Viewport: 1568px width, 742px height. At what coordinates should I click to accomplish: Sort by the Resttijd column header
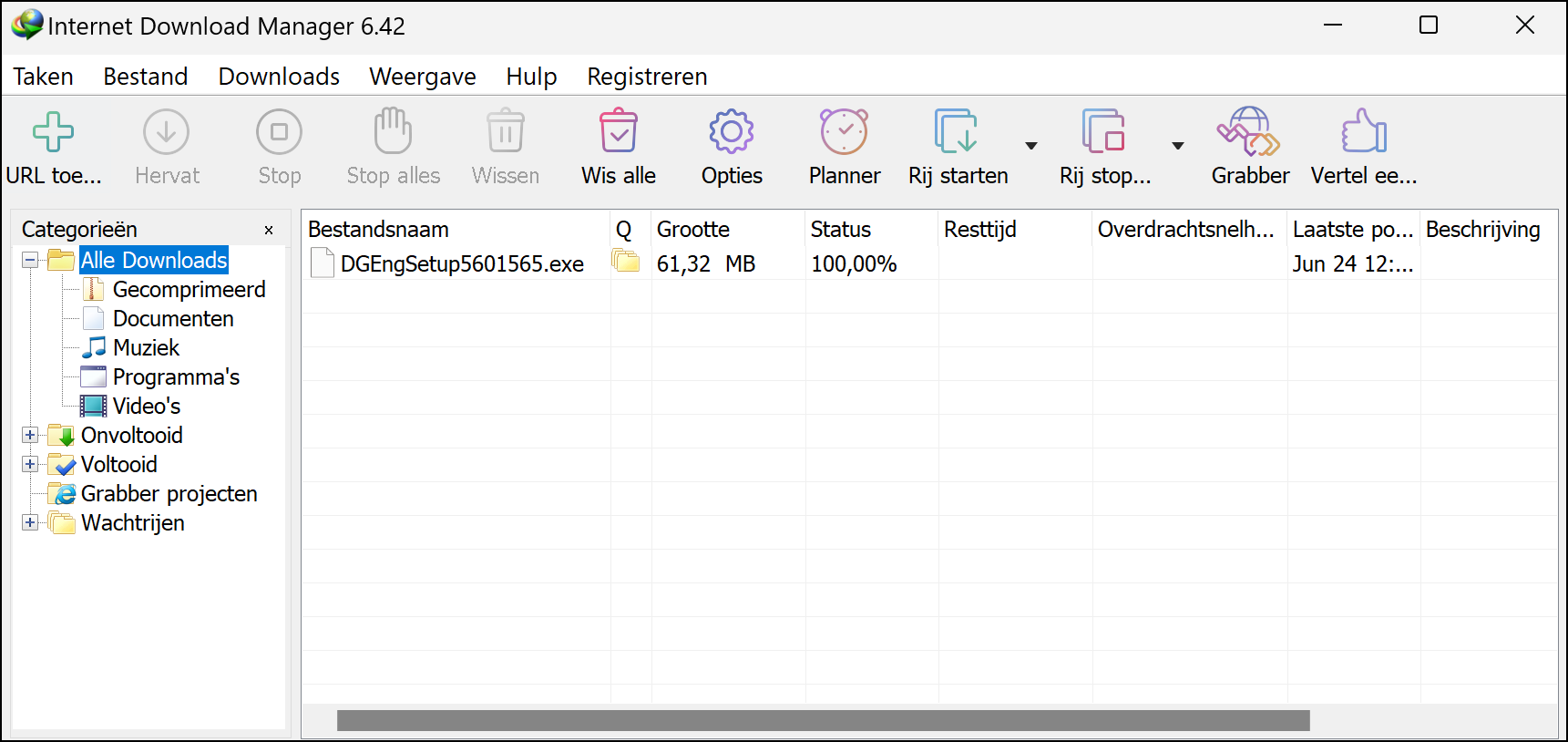pos(1015,230)
